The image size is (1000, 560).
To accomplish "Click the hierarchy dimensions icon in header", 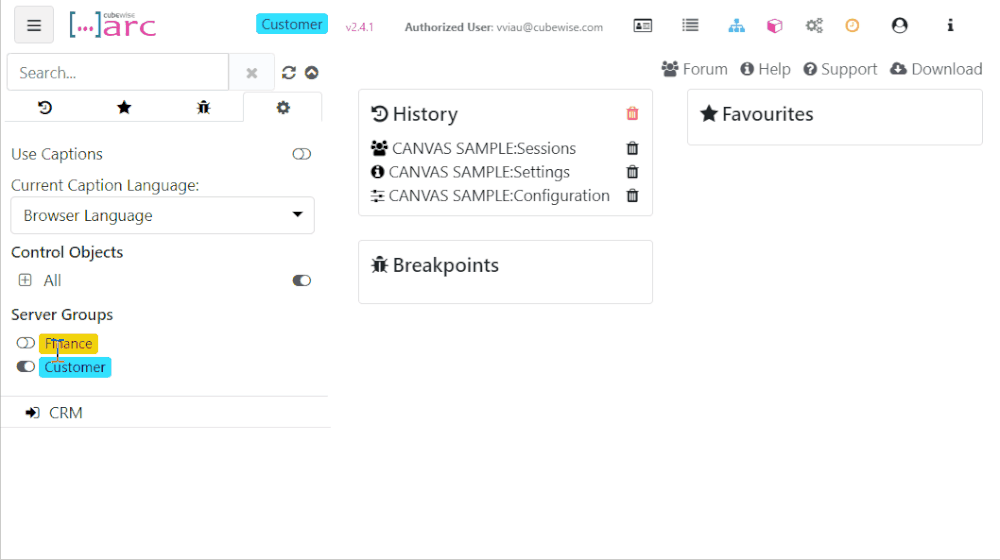I will coord(737,26).
